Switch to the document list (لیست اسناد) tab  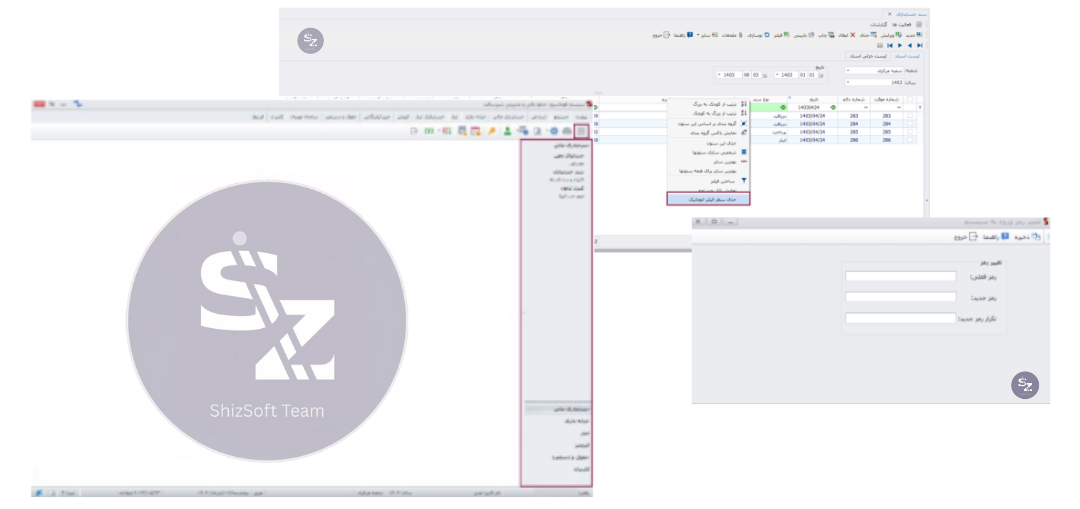click(x=907, y=56)
